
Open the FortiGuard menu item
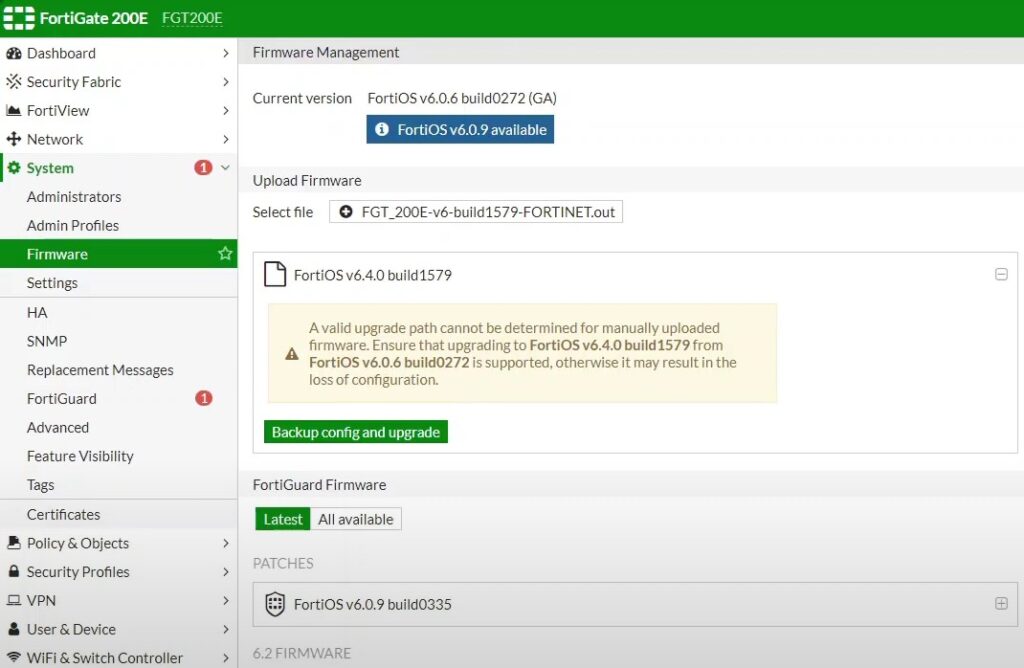click(x=119, y=398)
